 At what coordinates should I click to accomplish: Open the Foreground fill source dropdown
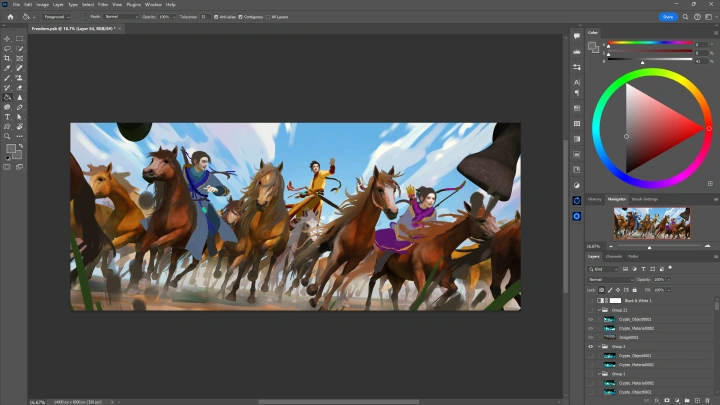56,17
